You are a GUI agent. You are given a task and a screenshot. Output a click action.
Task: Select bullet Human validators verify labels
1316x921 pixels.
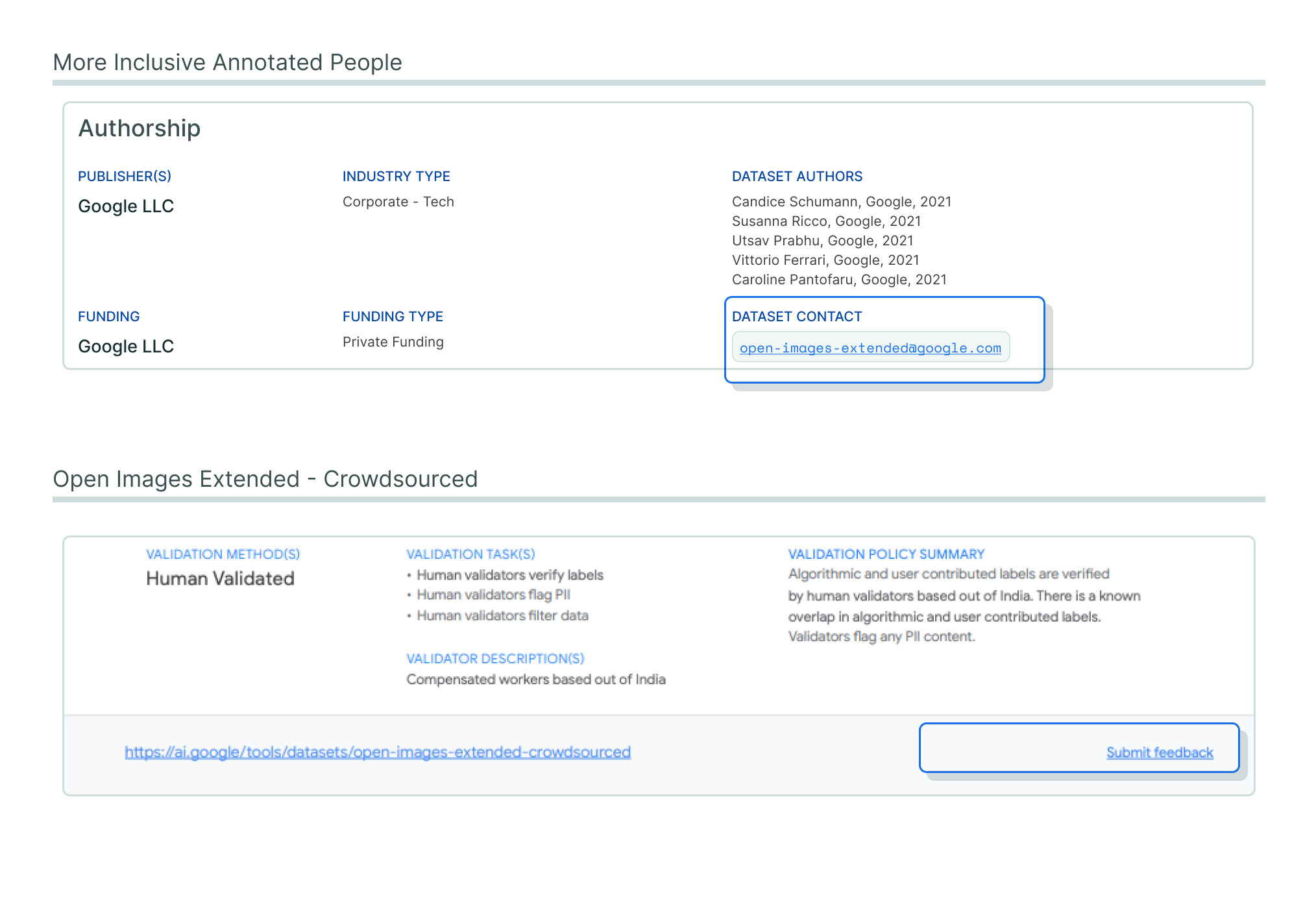pos(510,575)
